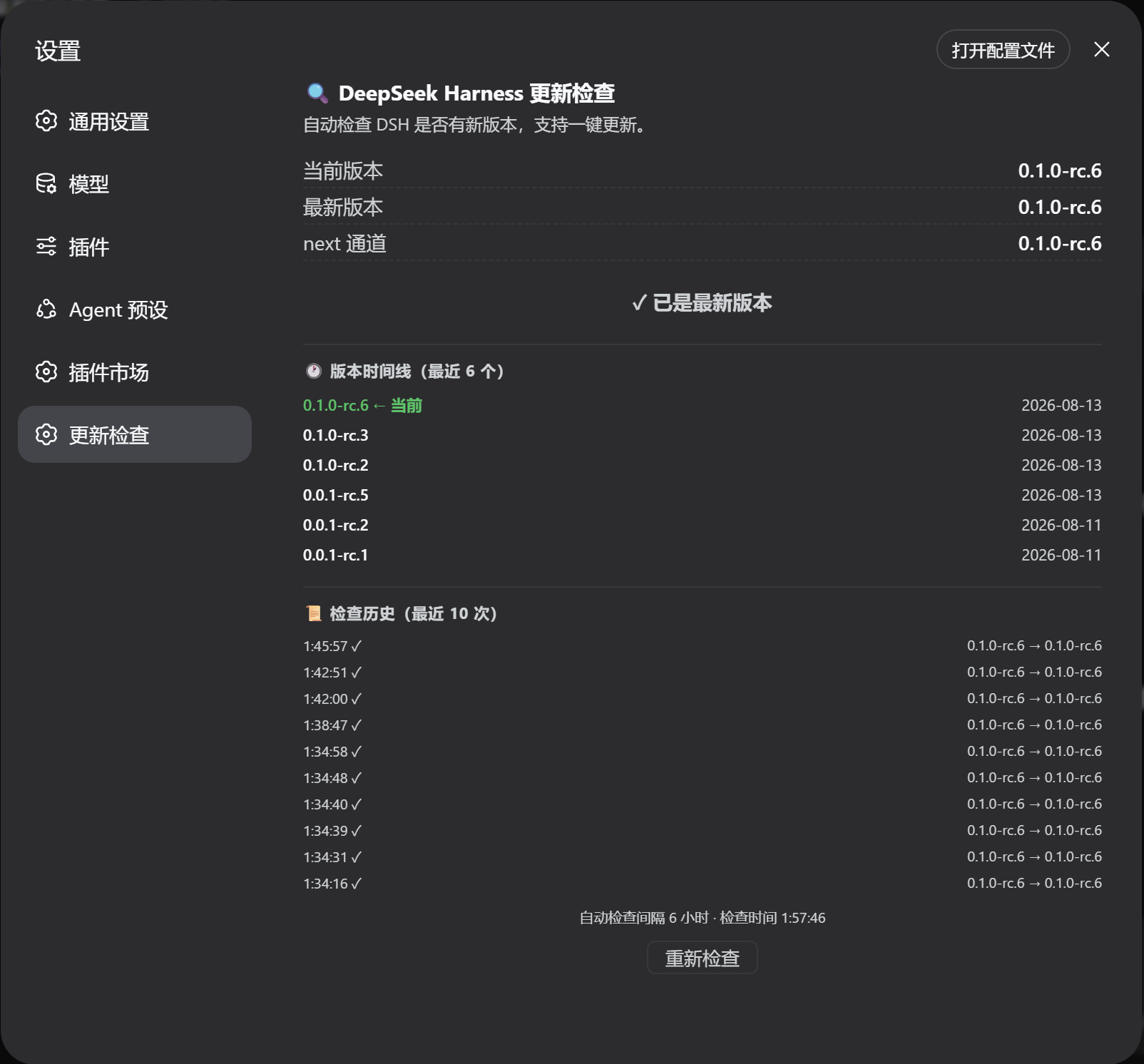Screen dimensions: 1144x1064
Task: Click the gear icon beside 通用设置
Action: pos(46,121)
